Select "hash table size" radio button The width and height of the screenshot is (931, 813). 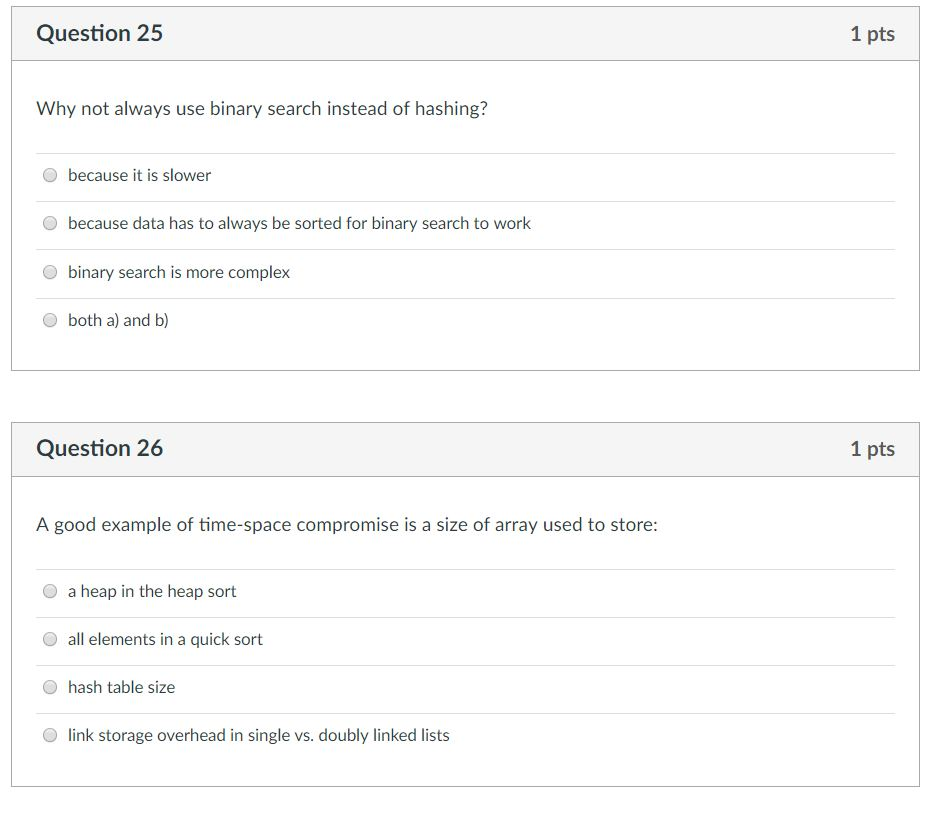[50, 687]
